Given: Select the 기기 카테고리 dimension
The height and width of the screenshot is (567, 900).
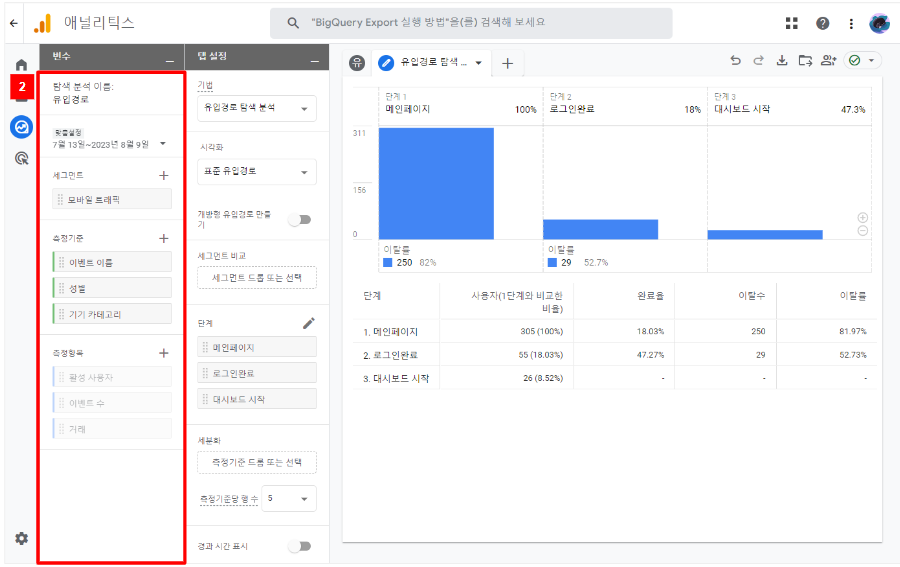Looking at the screenshot, I should [112, 314].
